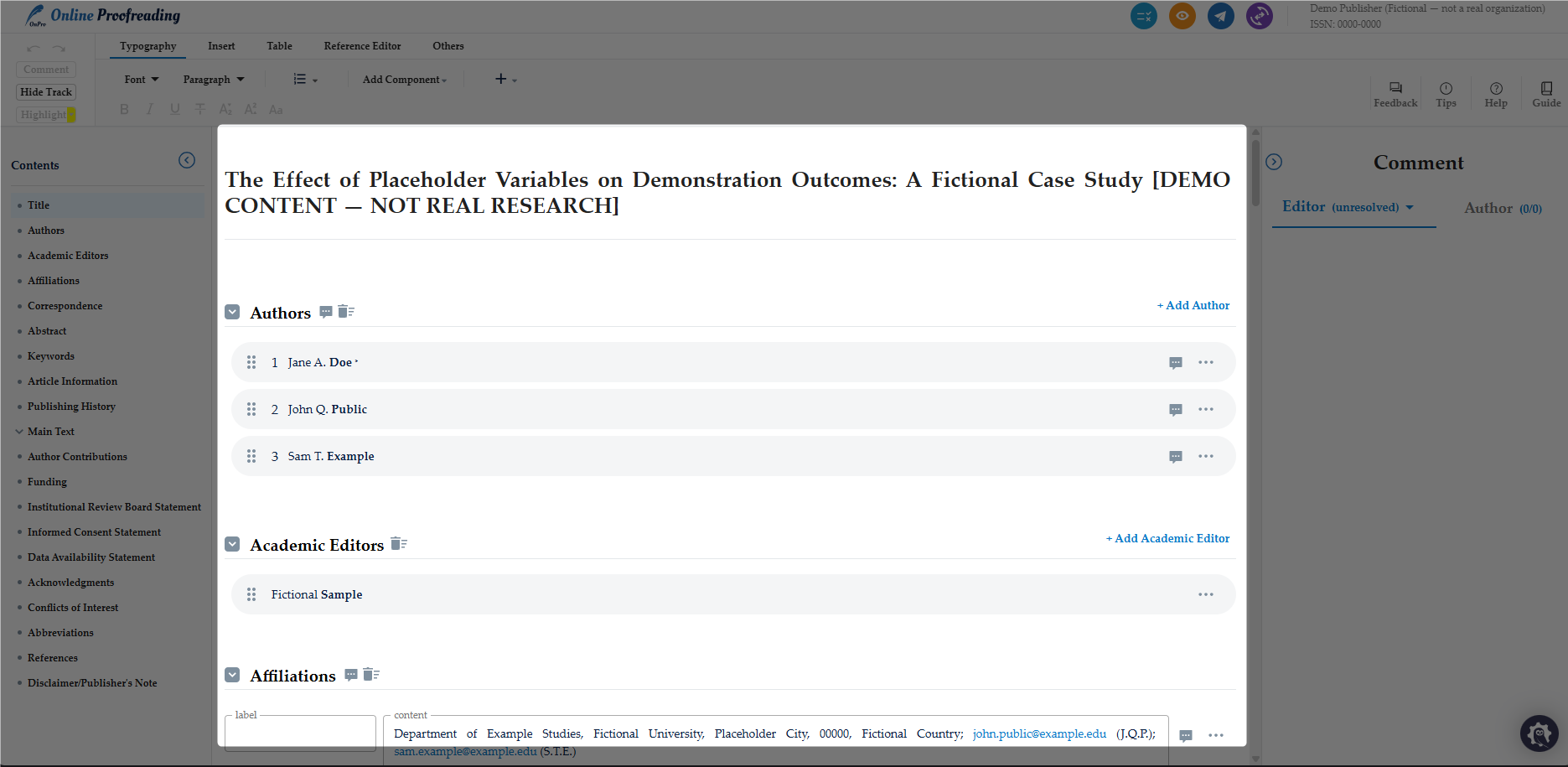The width and height of the screenshot is (1568, 767).
Task: Open more options for Jane A. Doe
Action: point(1206,362)
